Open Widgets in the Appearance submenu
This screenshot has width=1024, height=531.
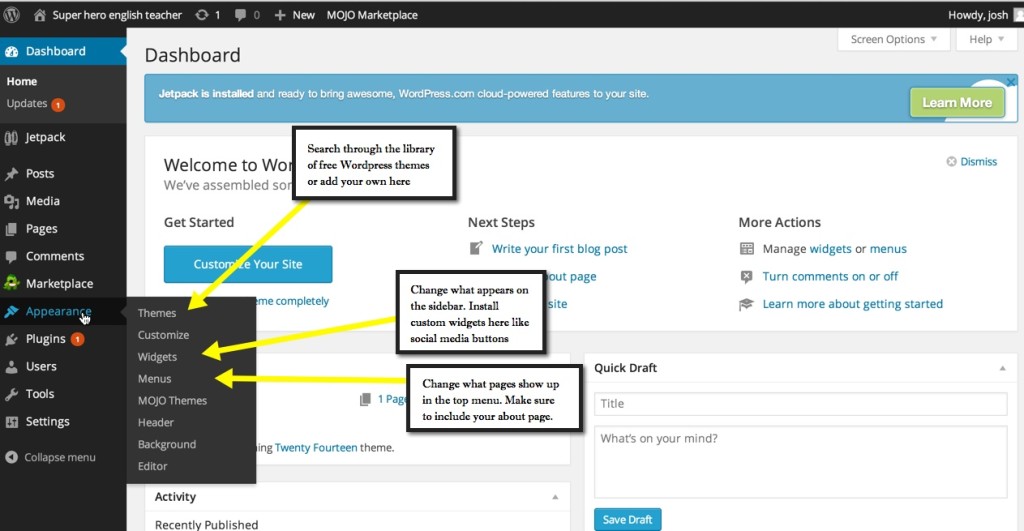[157, 357]
